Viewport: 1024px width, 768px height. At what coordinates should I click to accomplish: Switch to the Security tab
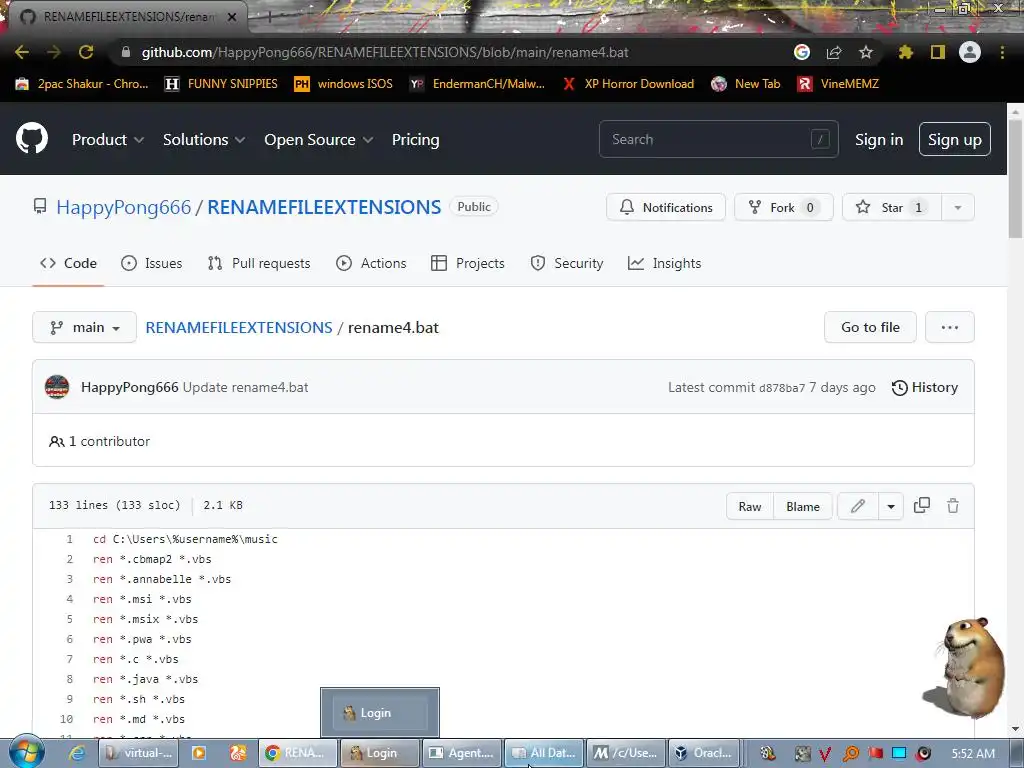coord(567,263)
